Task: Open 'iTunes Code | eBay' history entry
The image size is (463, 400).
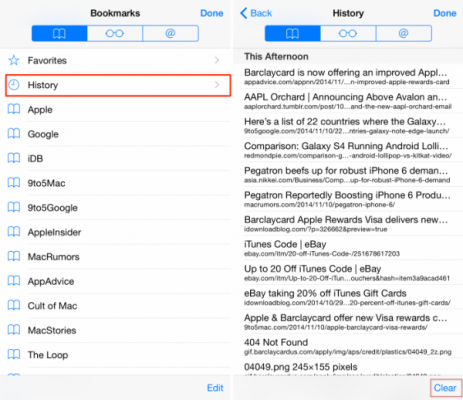Action: pos(348,248)
